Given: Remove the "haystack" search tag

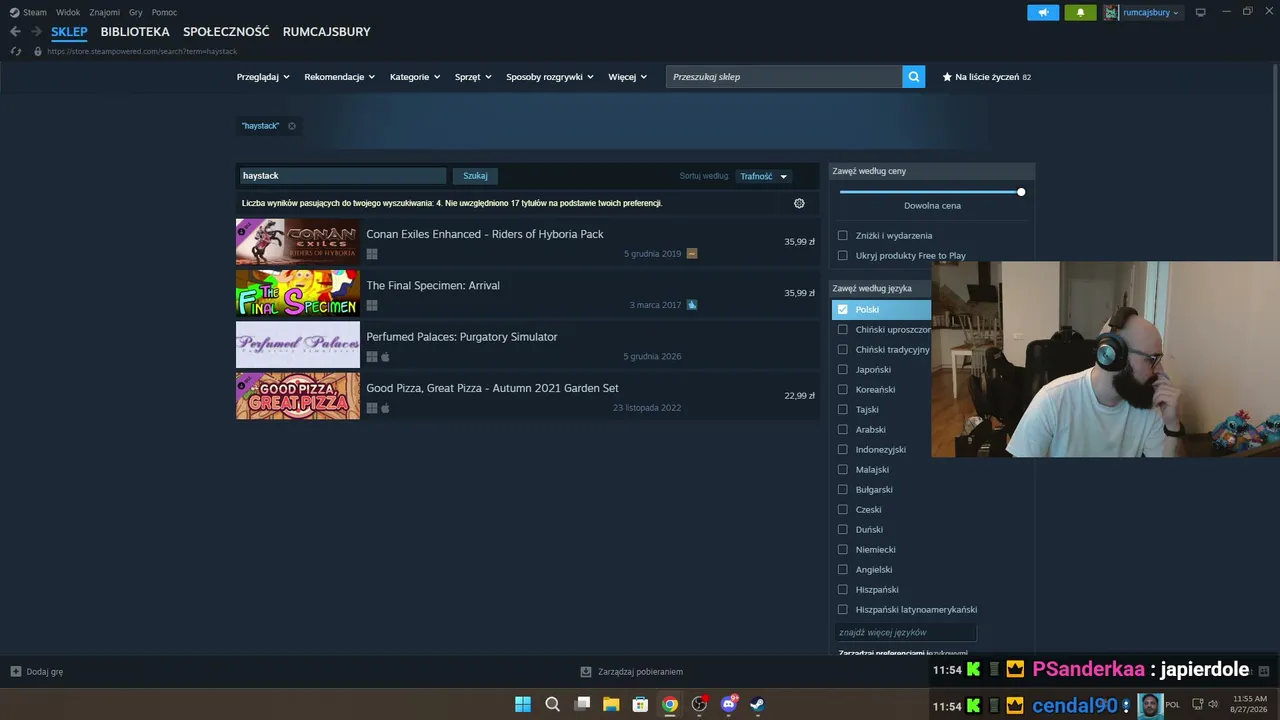Looking at the screenshot, I should pos(292,126).
